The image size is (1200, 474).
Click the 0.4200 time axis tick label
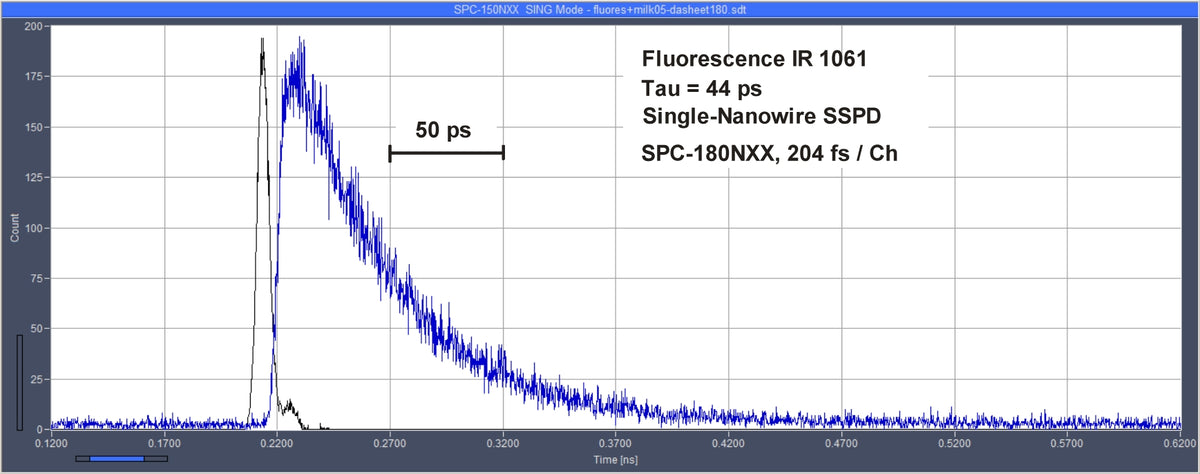729,441
